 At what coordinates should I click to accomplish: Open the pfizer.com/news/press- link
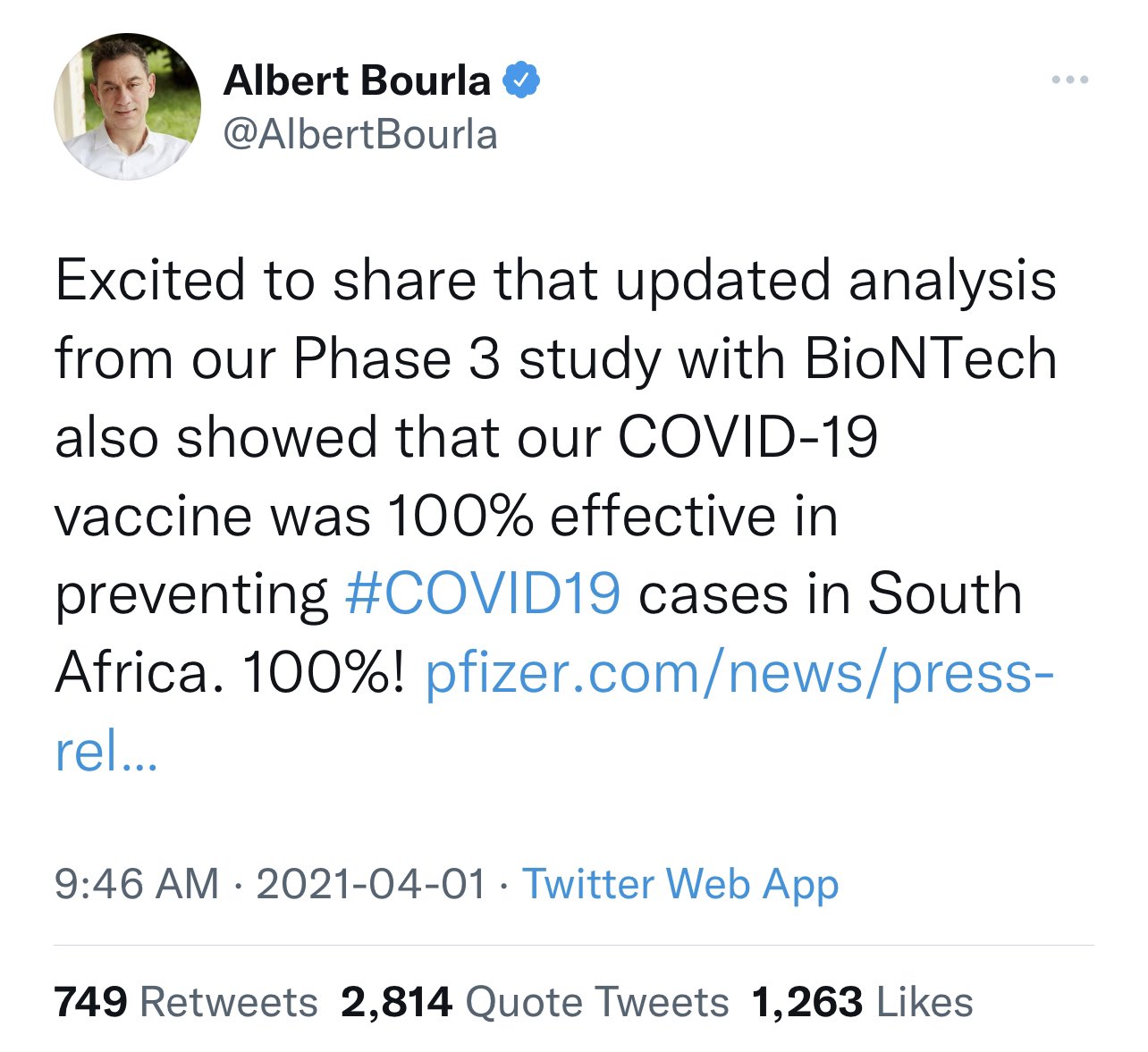[739, 673]
